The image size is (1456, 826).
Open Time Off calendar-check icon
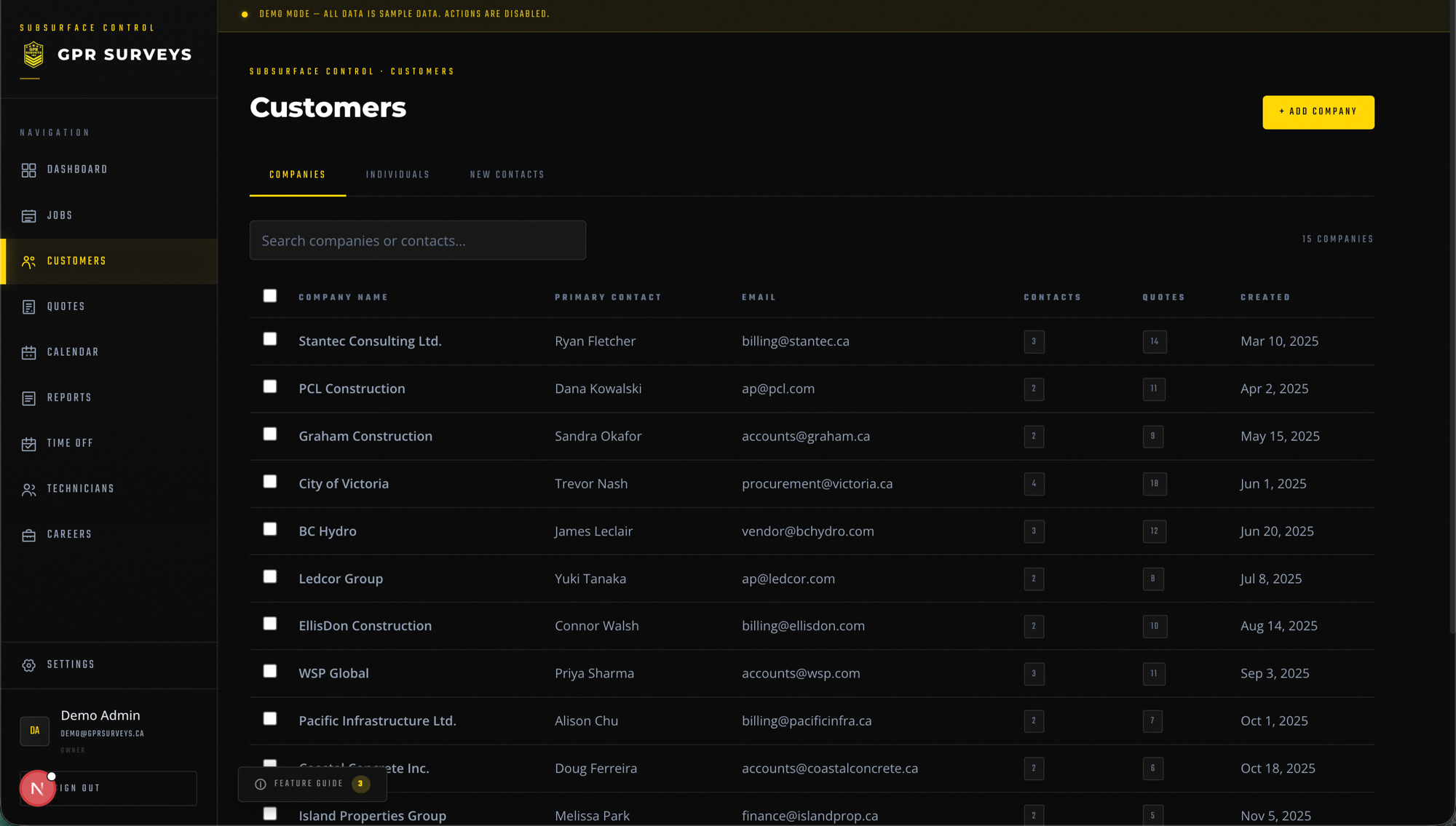pos(28,444)
